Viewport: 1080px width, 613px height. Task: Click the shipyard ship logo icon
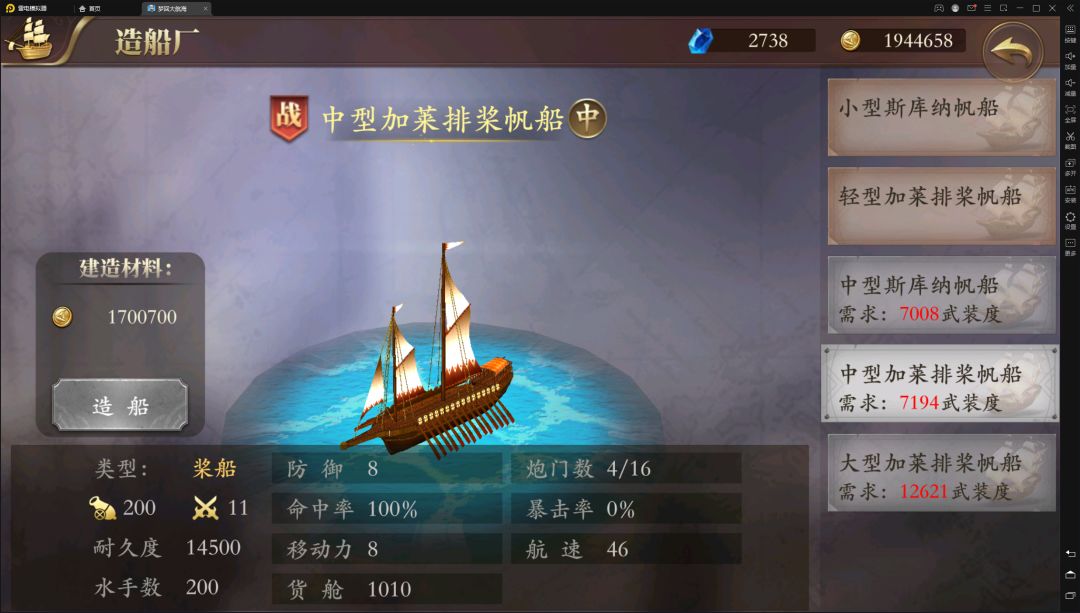(x=29, y=39)
